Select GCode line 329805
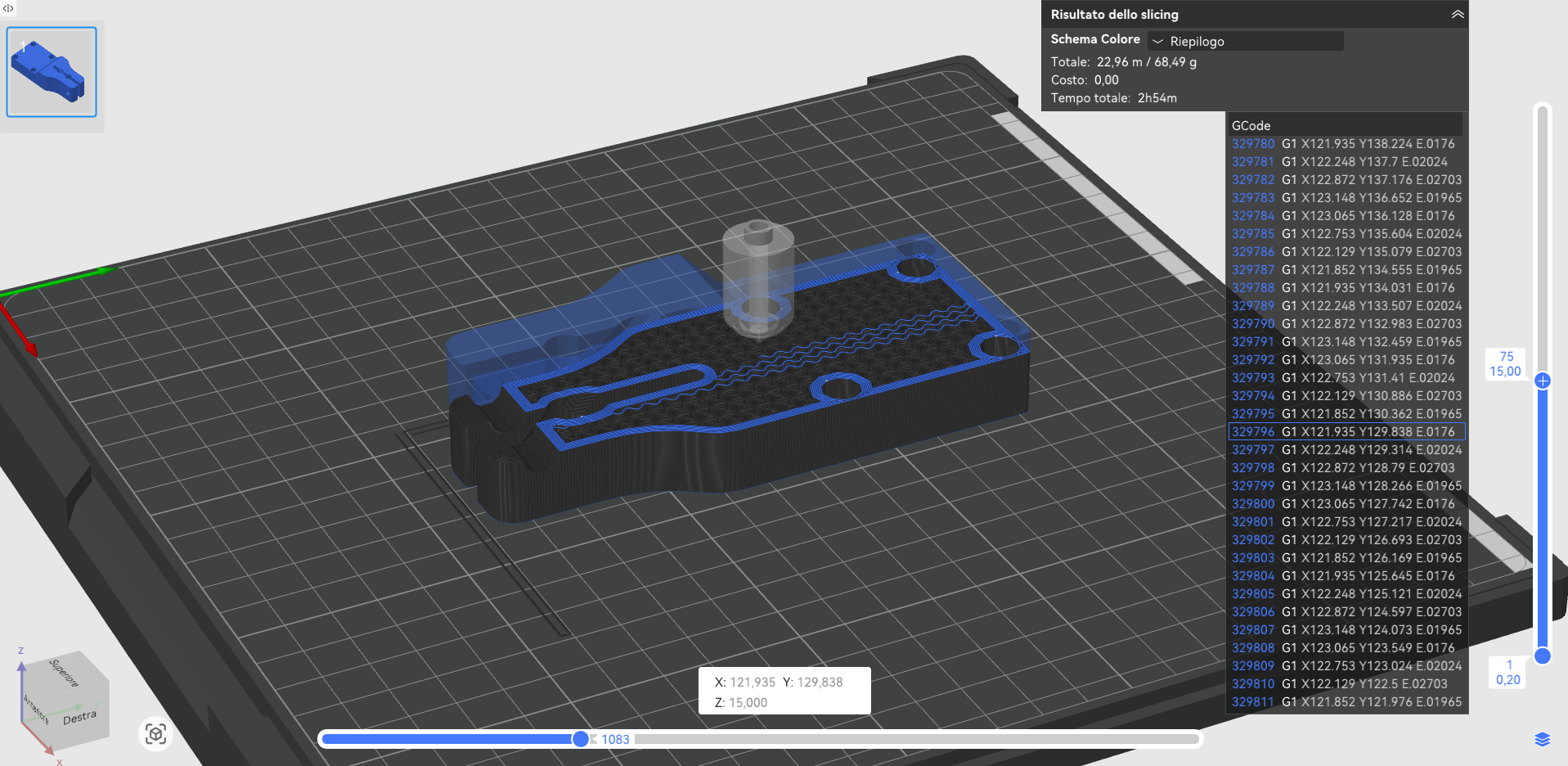The height and width of the screenshot is (766, 1568). (x=1346, y=593)
